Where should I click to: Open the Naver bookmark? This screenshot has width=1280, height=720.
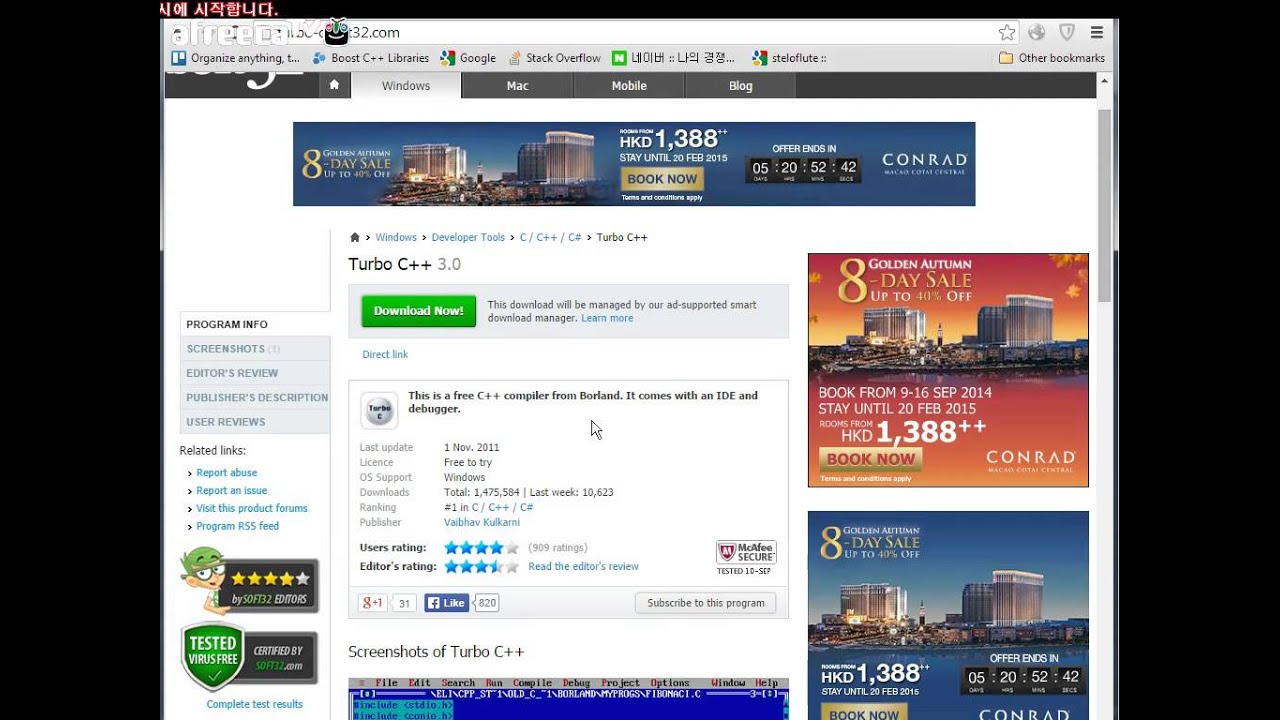[x=674, y=58]
